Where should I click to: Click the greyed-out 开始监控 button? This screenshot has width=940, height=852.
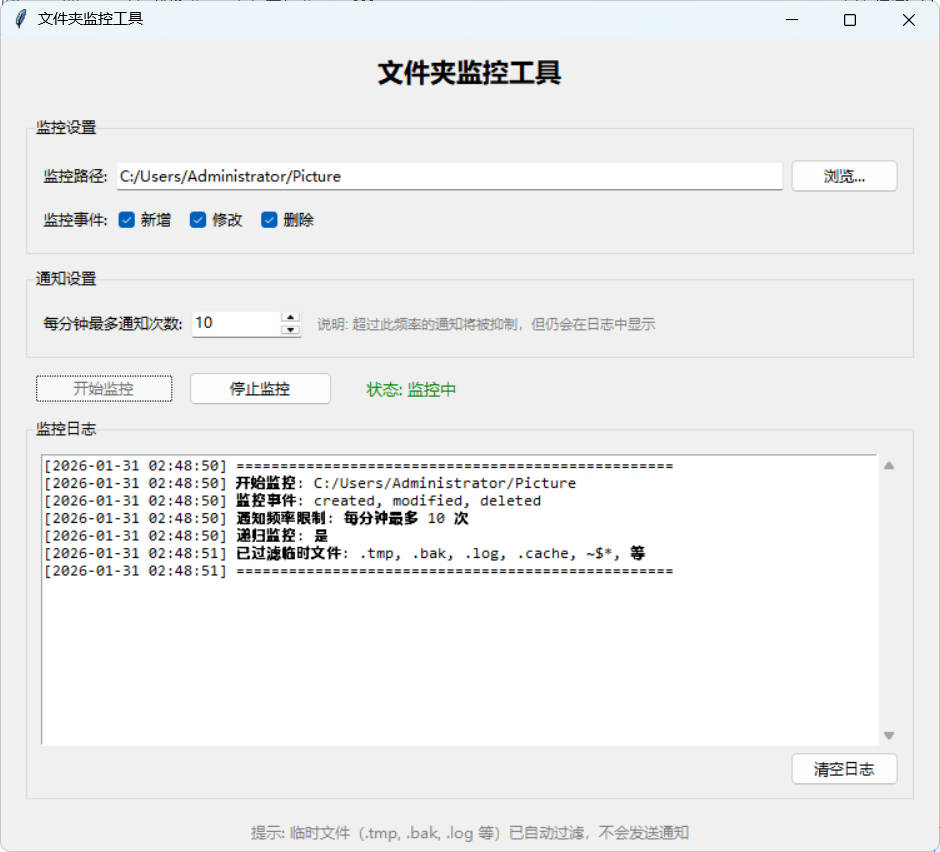[x=104, y=389]
